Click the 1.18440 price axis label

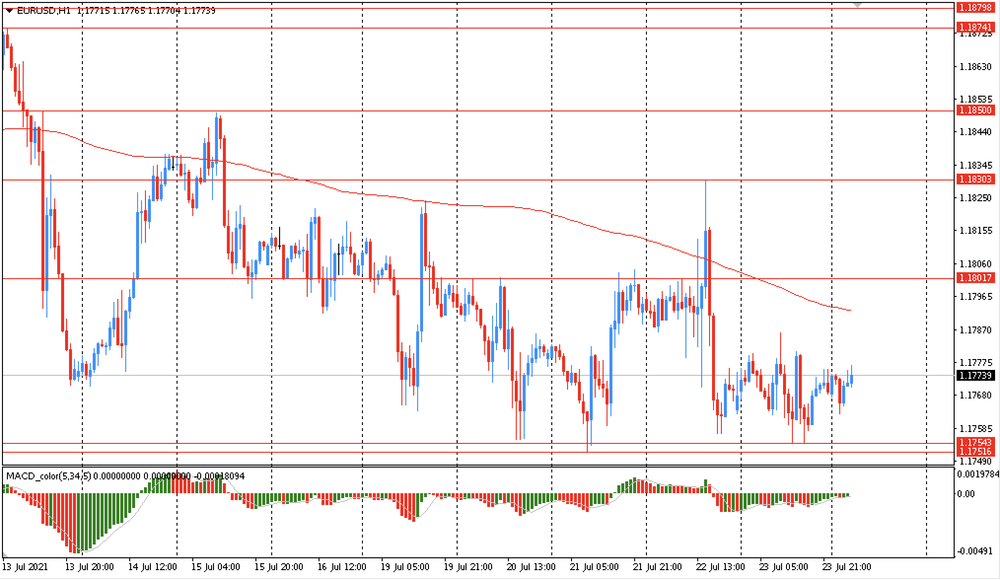[976, 132]
